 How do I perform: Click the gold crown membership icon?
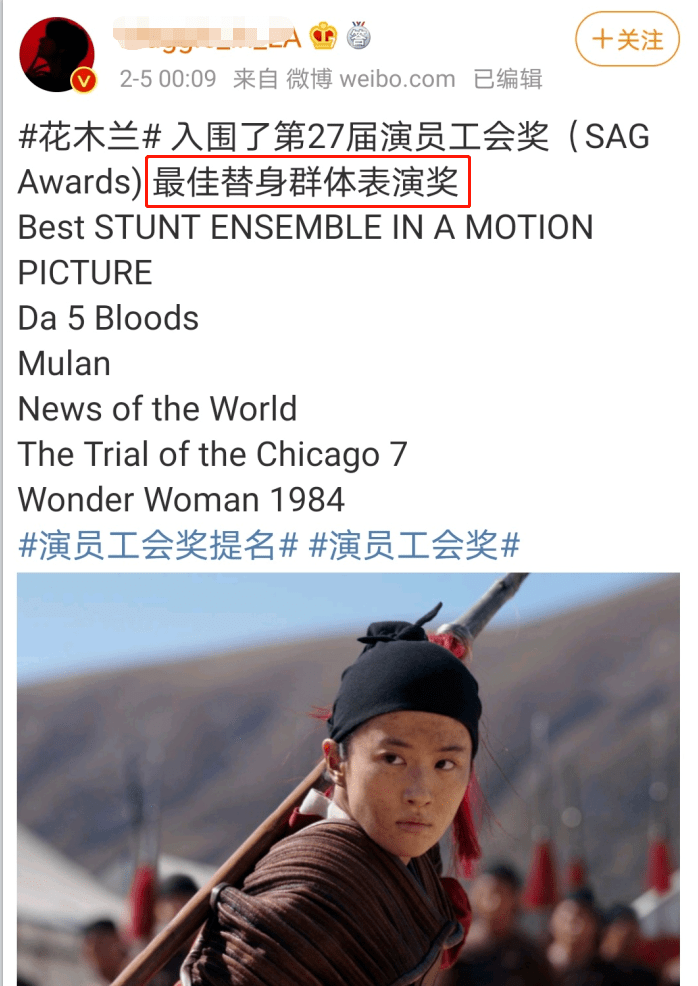(323, 36)
